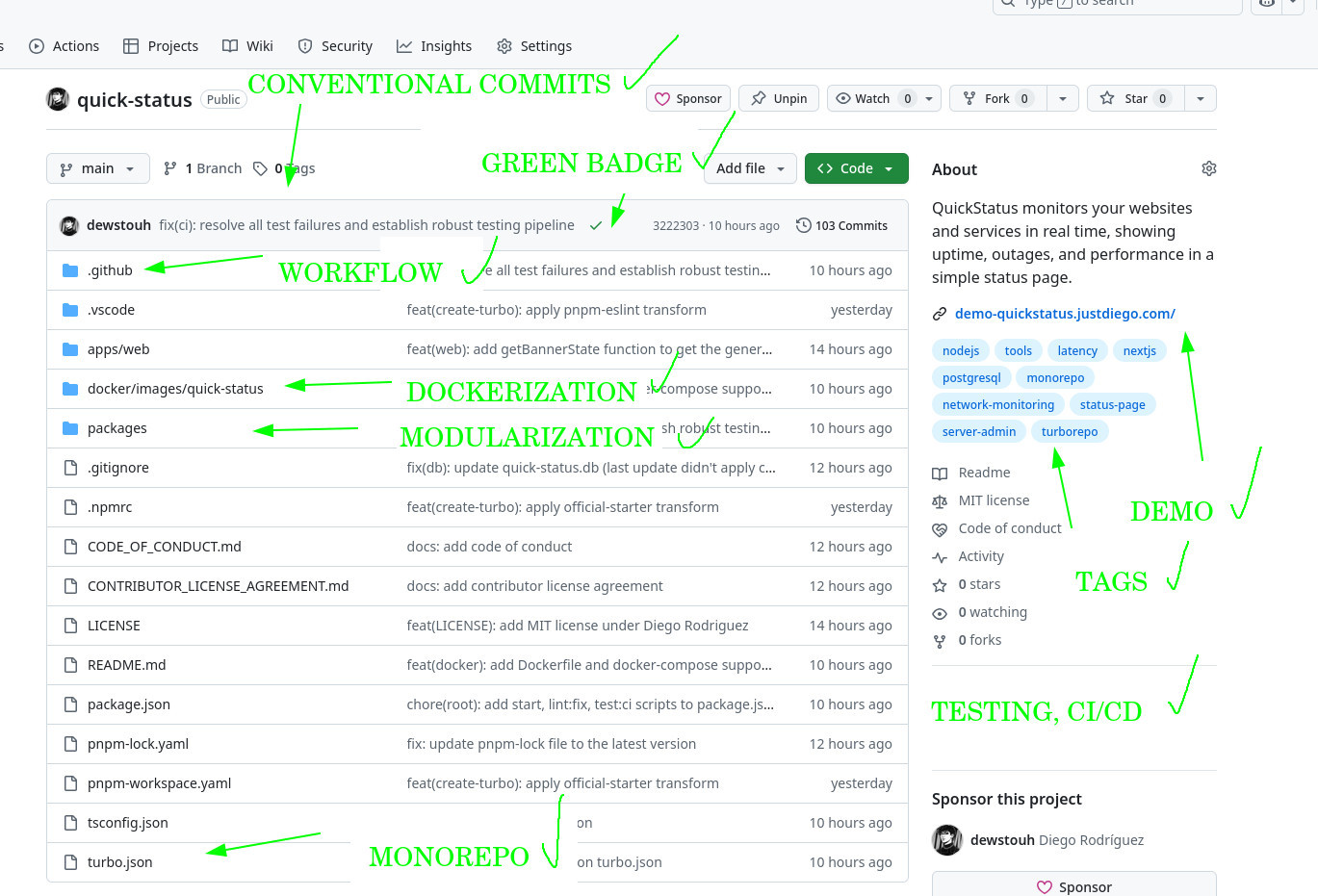
Task: Open docker/images/quick-status folder
Action: tap(175, 389)
